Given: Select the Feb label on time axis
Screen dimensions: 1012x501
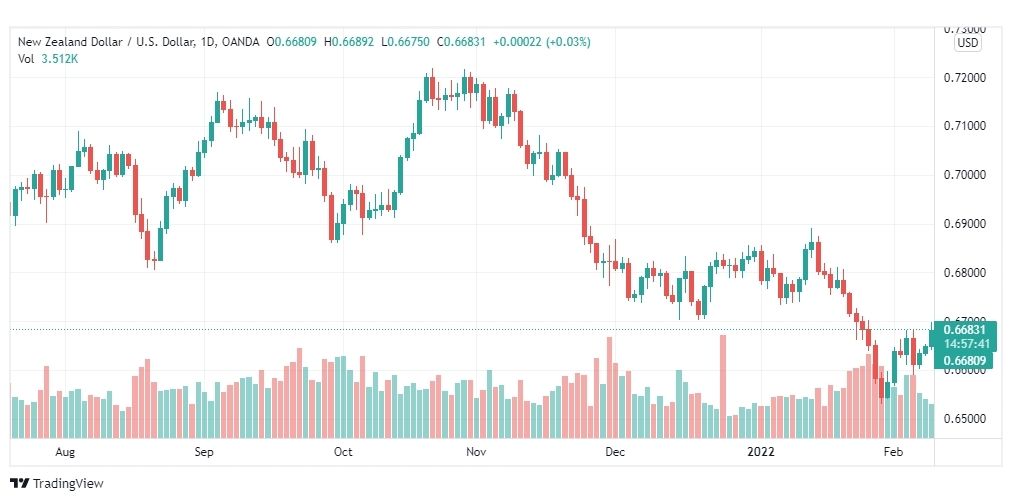Looking at the screenshot, I should [893, 452].
